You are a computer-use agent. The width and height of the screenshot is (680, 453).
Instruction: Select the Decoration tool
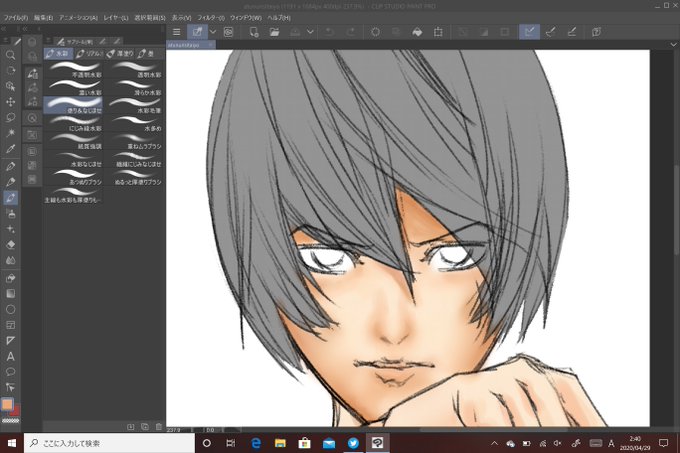tap(10, 229)
